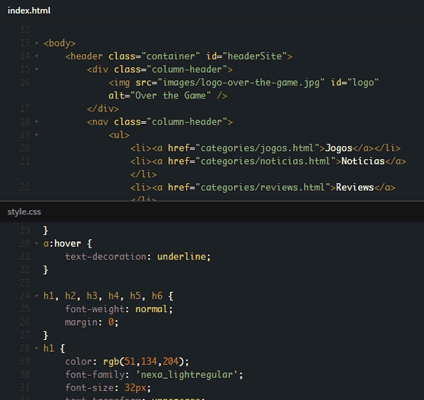Click the Reviews link text

point(355,187)
